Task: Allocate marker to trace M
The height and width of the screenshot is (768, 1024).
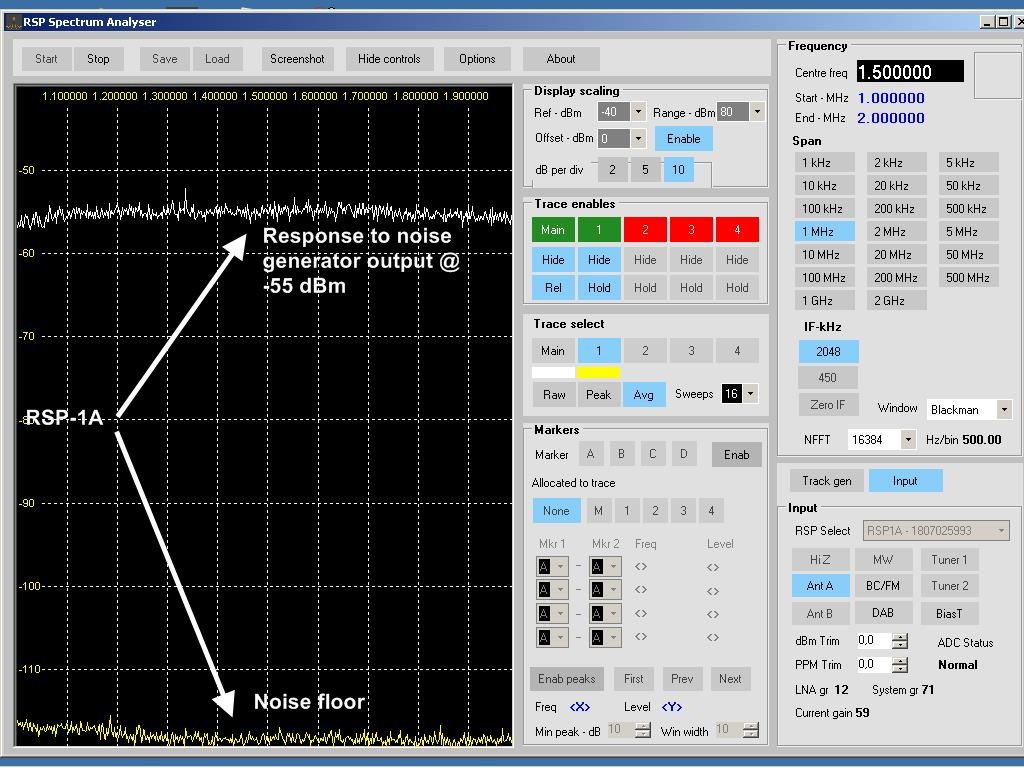Action: [598, 511]
